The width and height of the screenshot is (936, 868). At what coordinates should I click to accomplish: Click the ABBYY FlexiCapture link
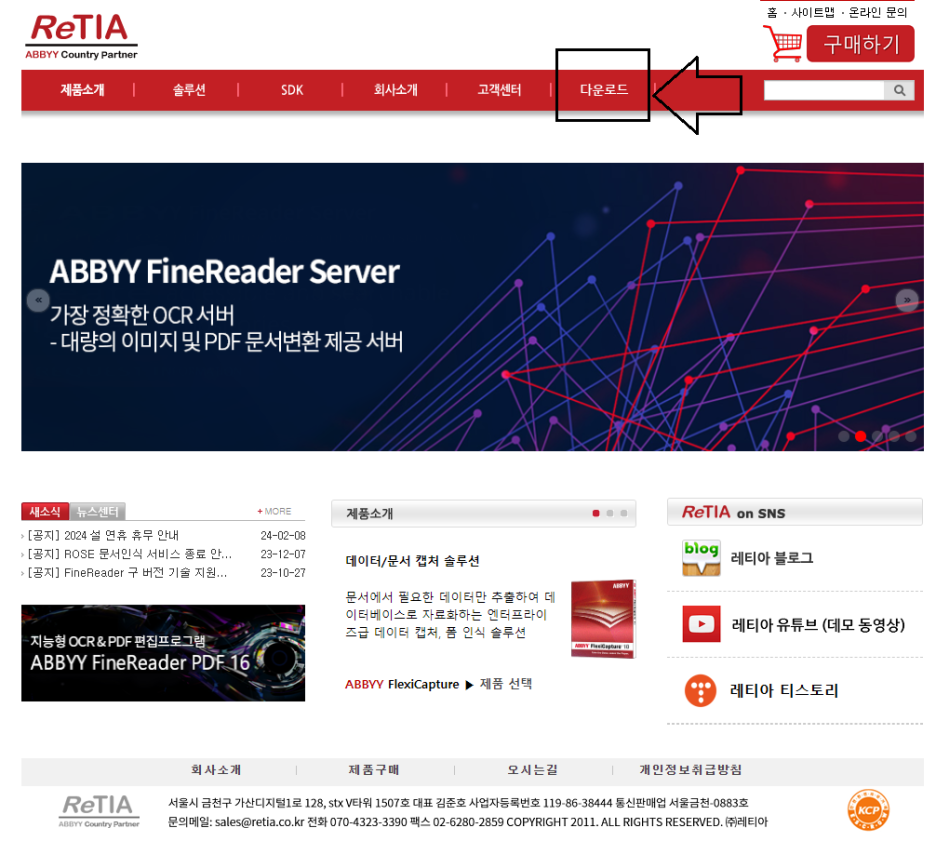pyautogui.click(x=402, y=685)
